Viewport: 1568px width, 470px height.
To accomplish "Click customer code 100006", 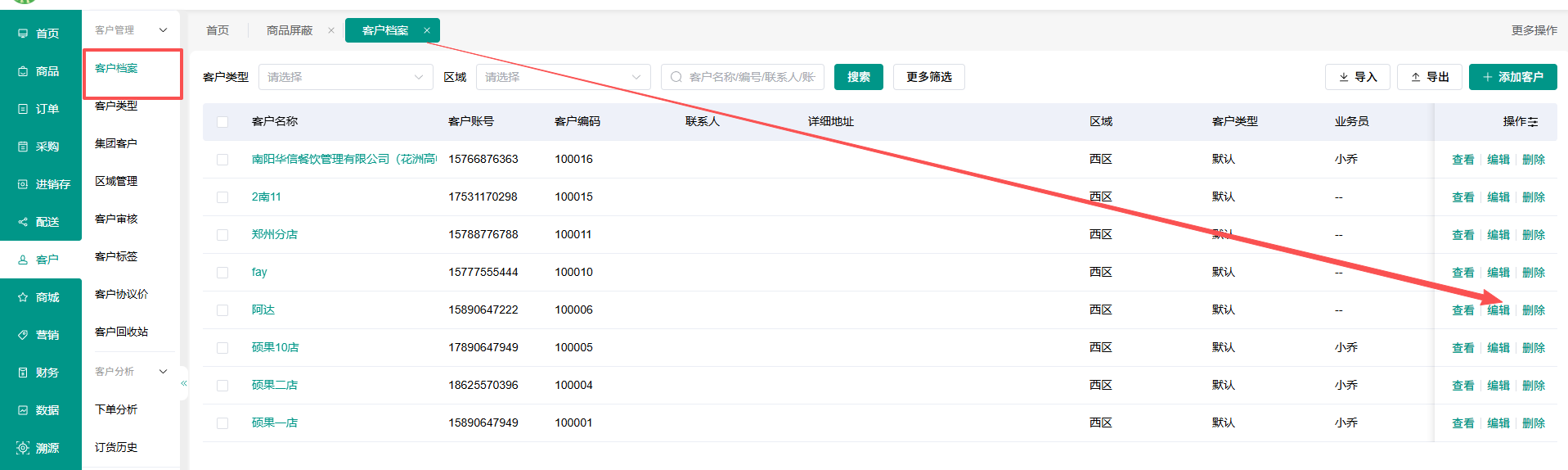I will [x=574, y=310].
